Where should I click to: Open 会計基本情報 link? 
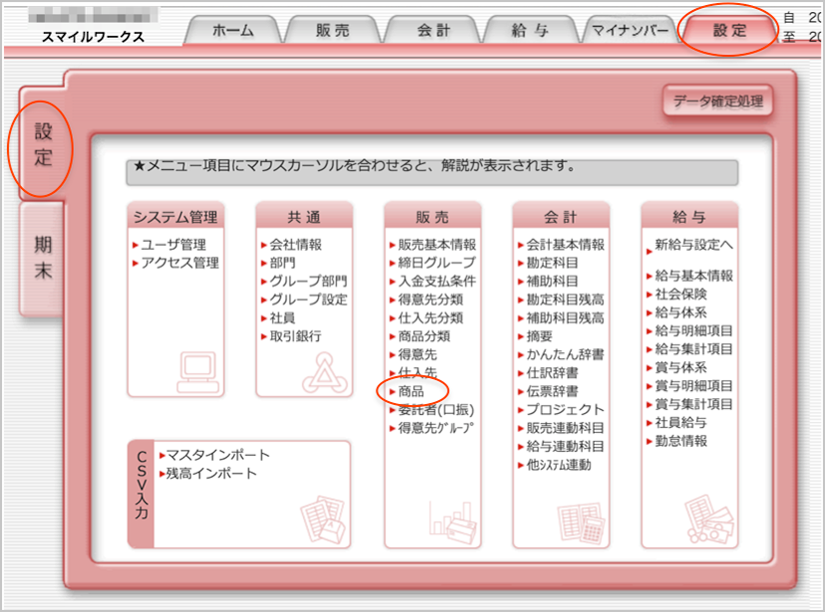point(566,245)
